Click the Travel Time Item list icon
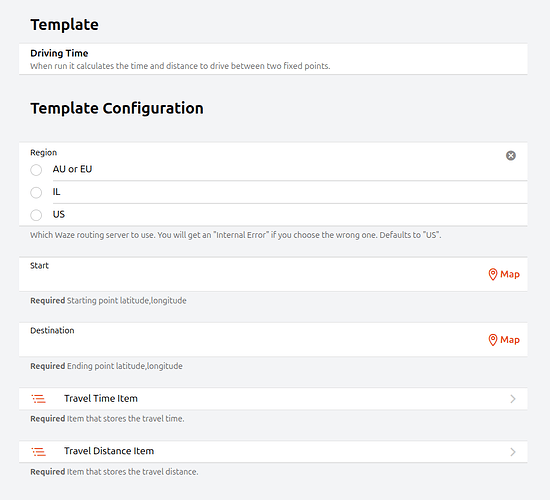Image resolution: width=550 pixels, height=500 pixels. pos(39,399)
